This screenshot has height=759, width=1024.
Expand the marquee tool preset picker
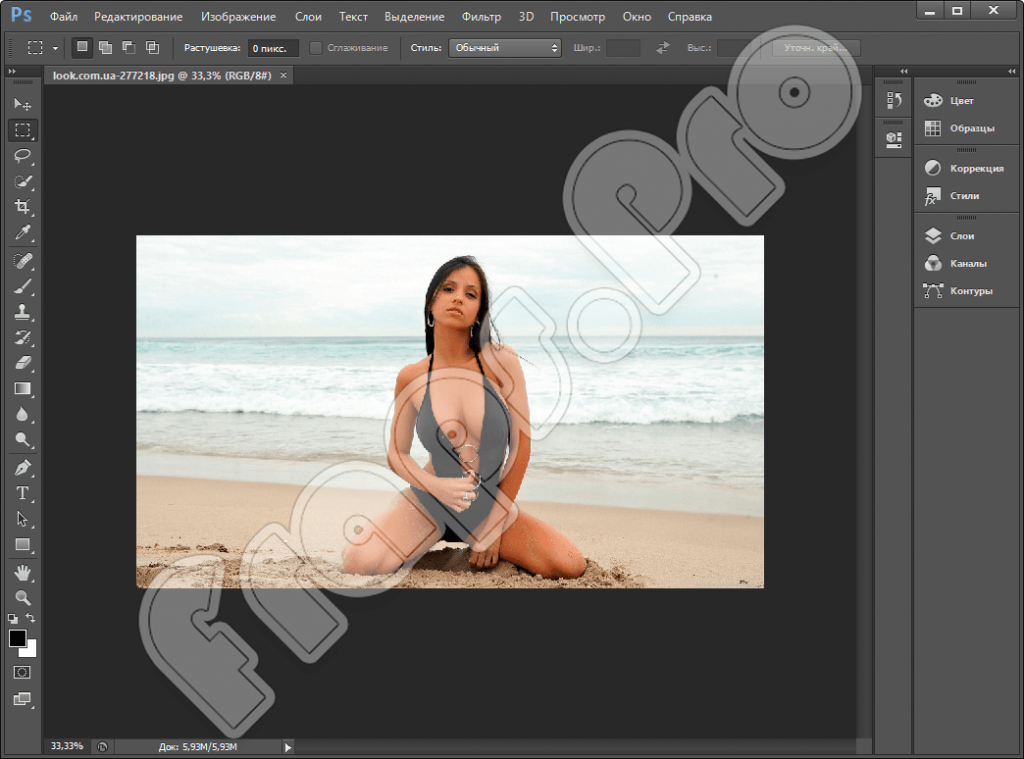point(56,48)
